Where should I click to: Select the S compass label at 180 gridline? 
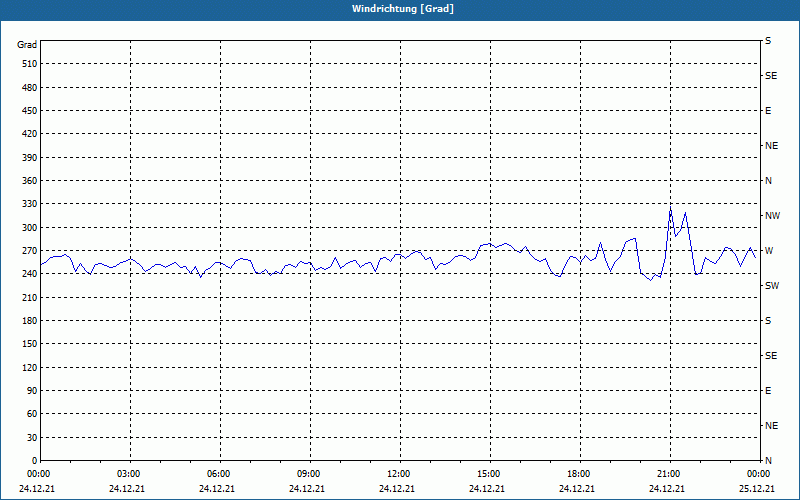[768, 321]
